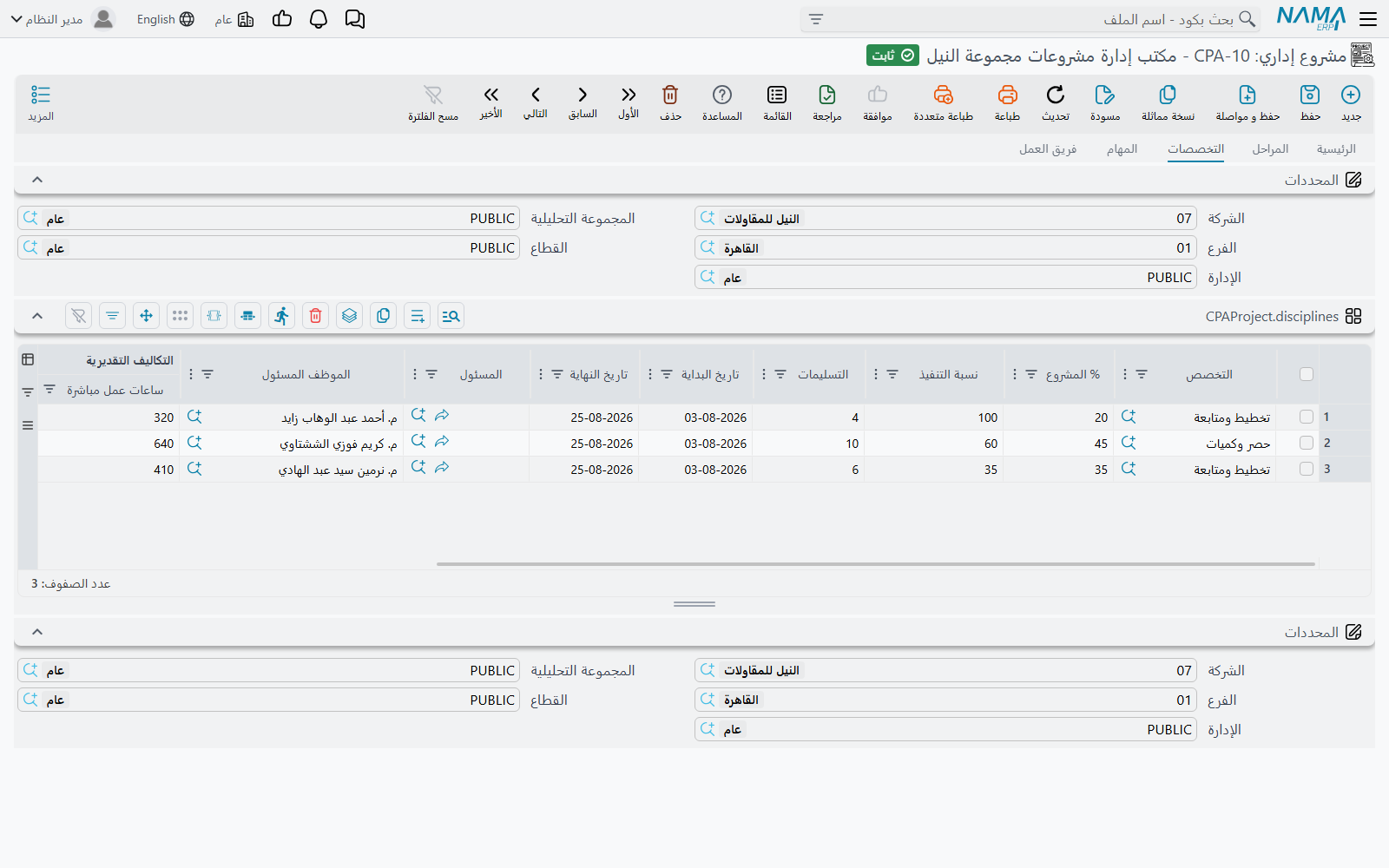Open the chat messages icon
Viewport: 1389px width, 868px height.
[355, 19]
